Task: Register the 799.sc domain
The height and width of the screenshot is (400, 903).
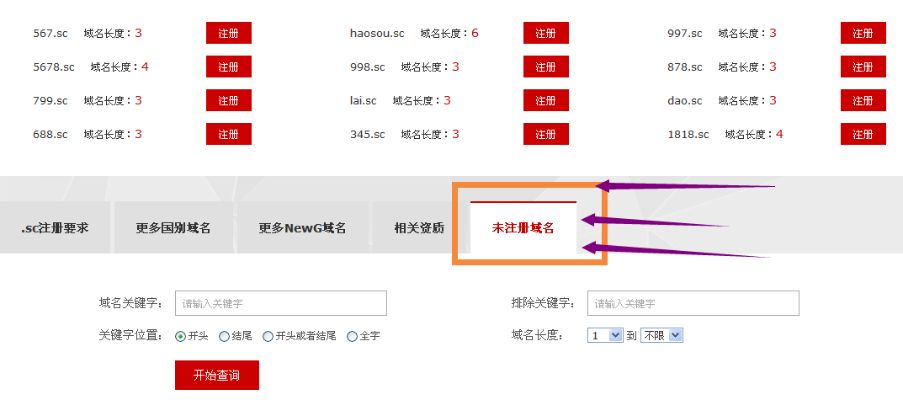Action: click(x=229, y=100)
